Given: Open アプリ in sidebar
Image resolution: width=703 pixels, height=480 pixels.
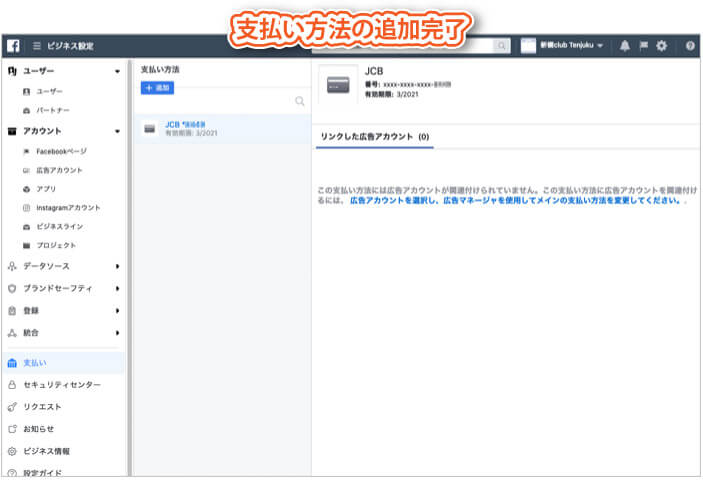Looking at the screenshot, I should pos(46,189).
